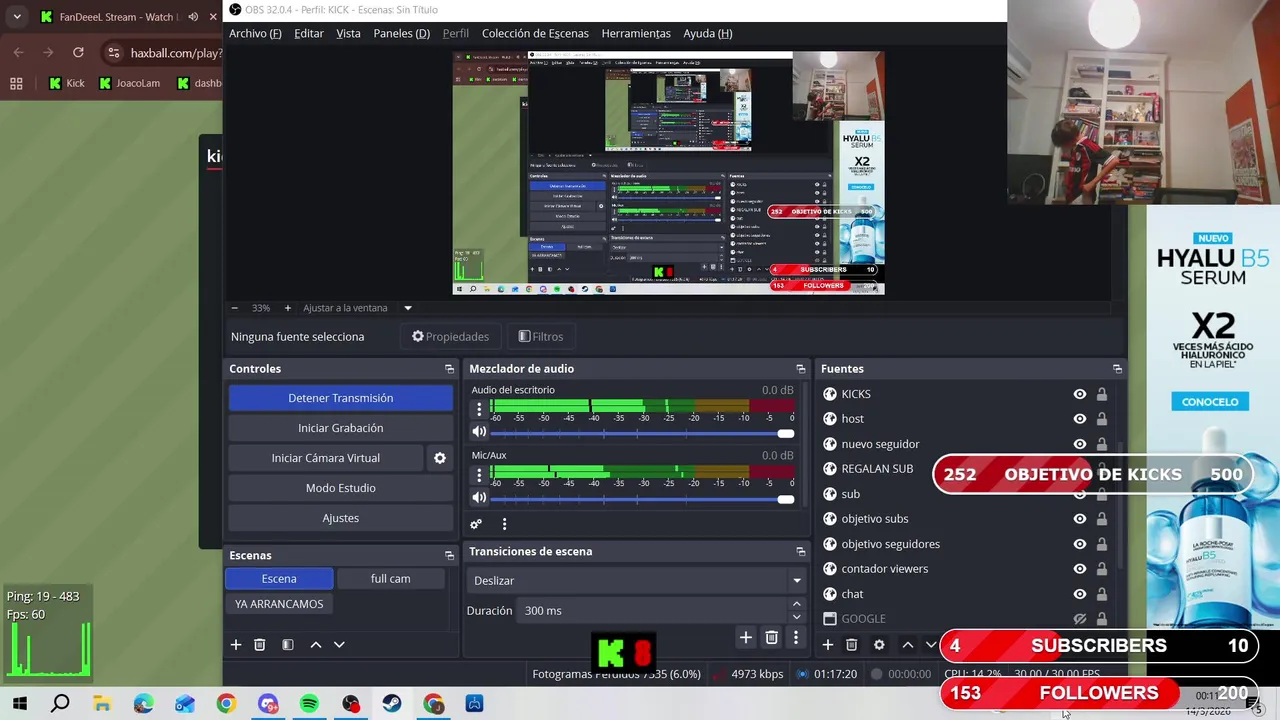The height and width of the screenshot is (720, 1280).
Task: Zoom out preview with minus button
Action: tap(234, 308)
